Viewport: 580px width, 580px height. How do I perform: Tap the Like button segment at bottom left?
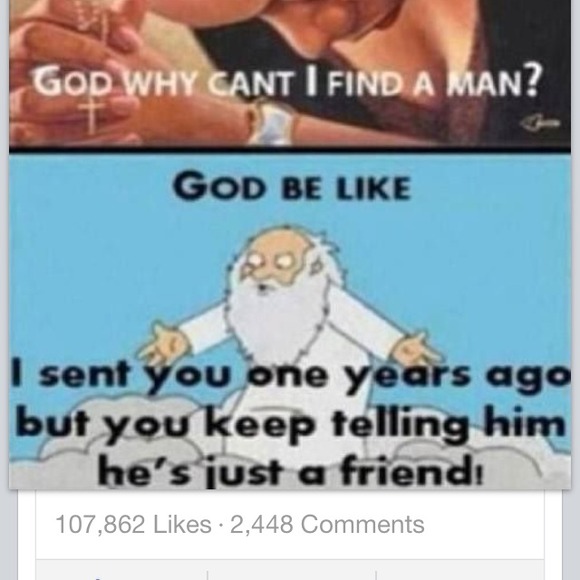point(122,570)
